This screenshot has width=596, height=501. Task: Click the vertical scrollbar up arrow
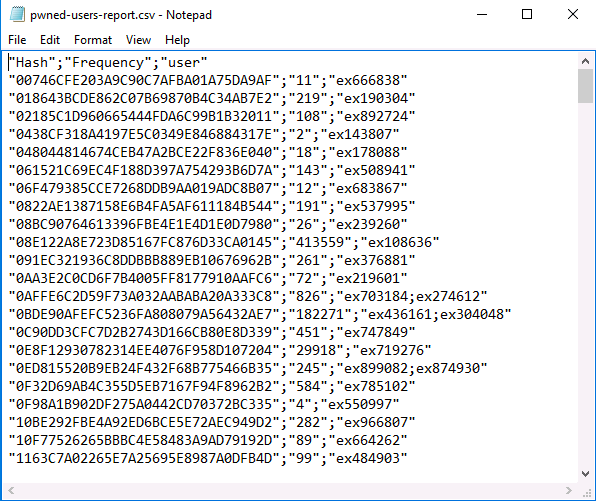(x=585, y=61)
